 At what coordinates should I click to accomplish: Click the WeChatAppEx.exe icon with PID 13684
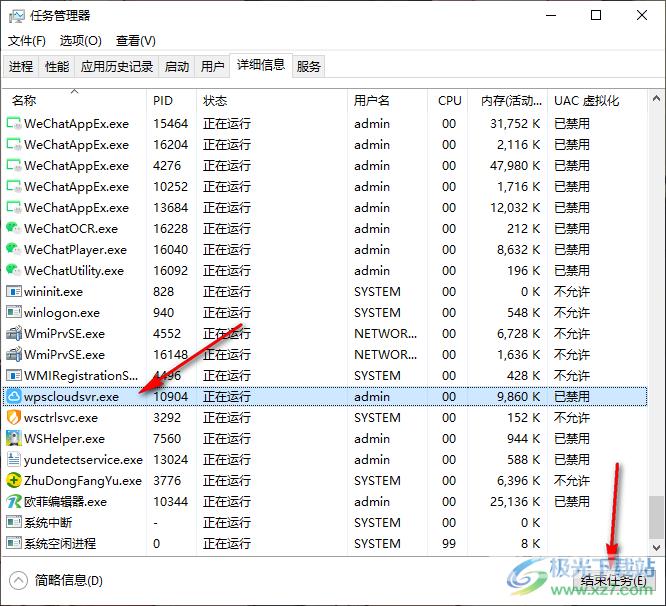tap(14, 208)
